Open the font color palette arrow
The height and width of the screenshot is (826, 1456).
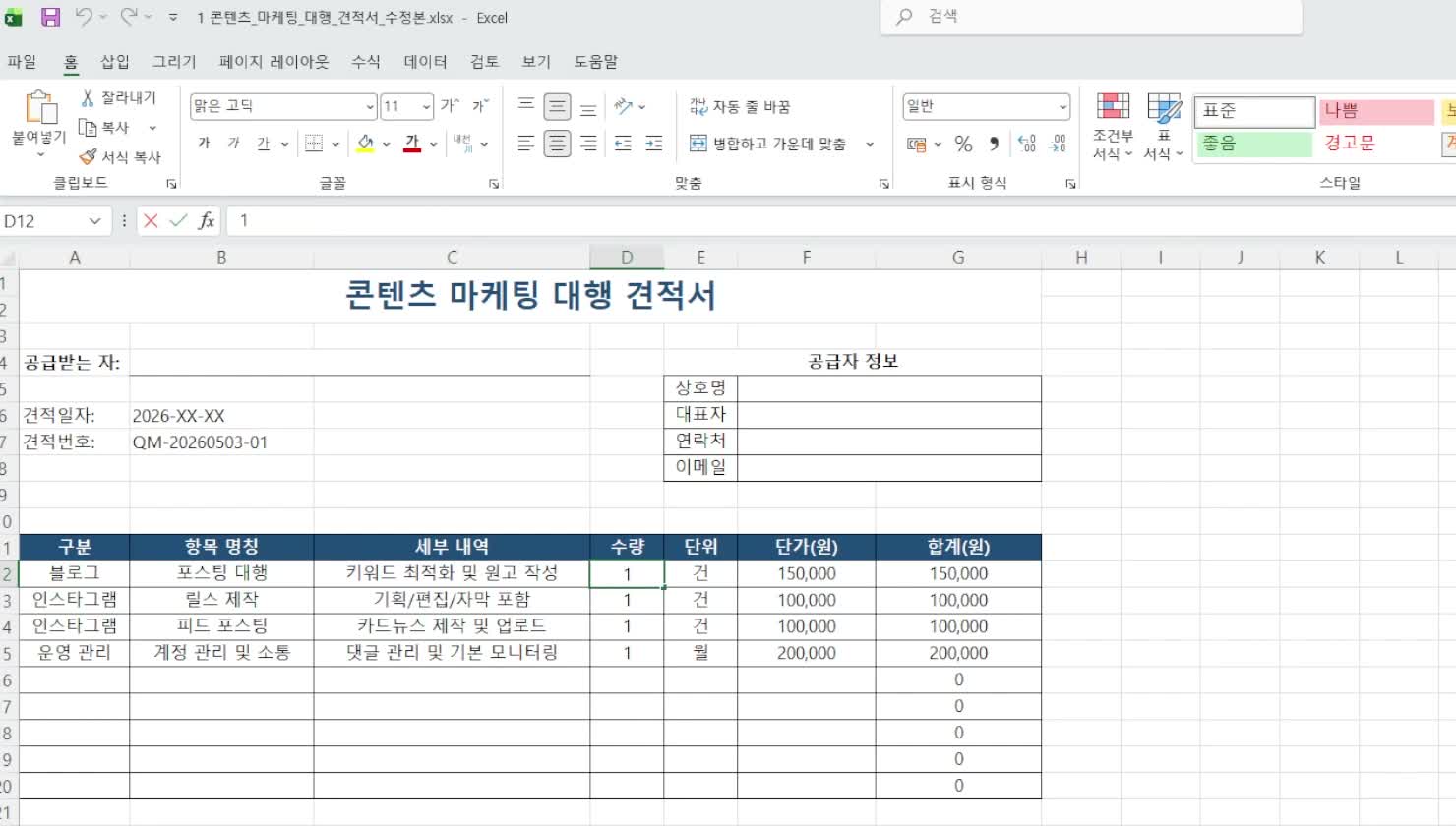tap(433, 144)
